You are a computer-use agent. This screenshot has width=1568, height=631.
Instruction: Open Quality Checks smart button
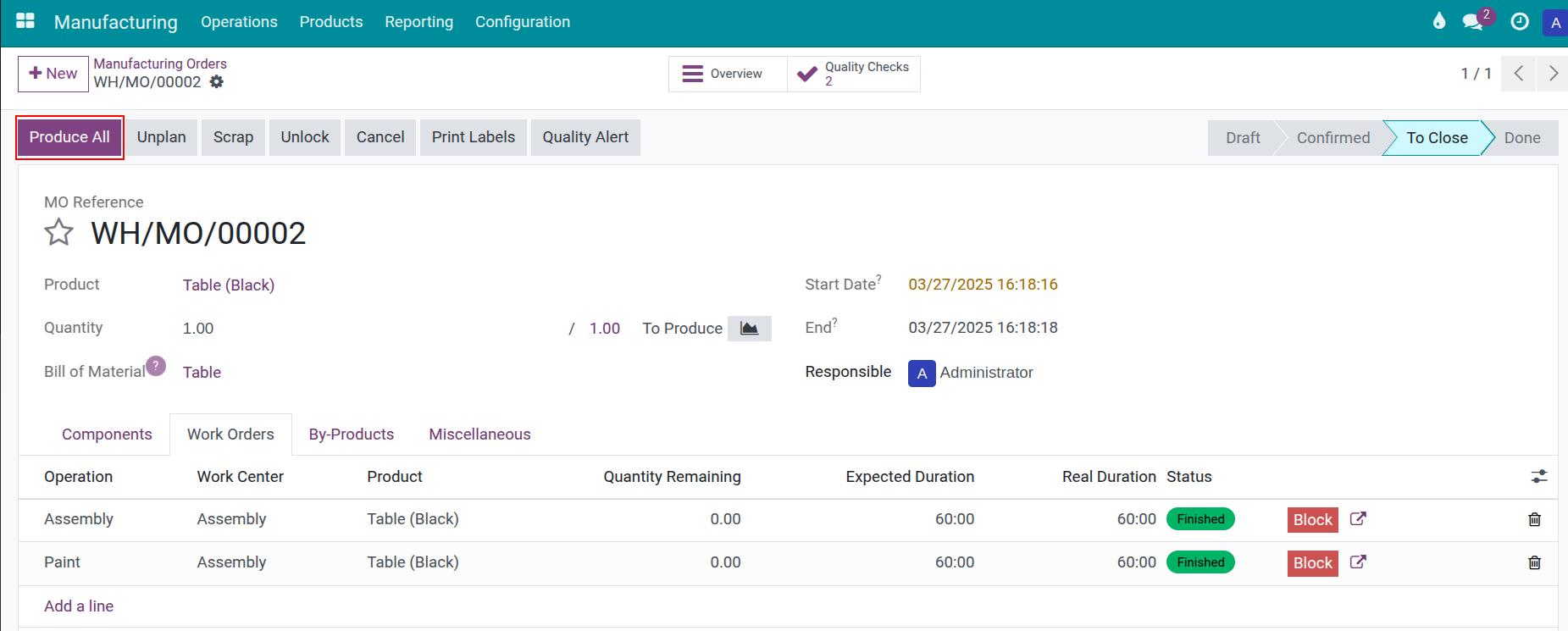tap(854, 74)
